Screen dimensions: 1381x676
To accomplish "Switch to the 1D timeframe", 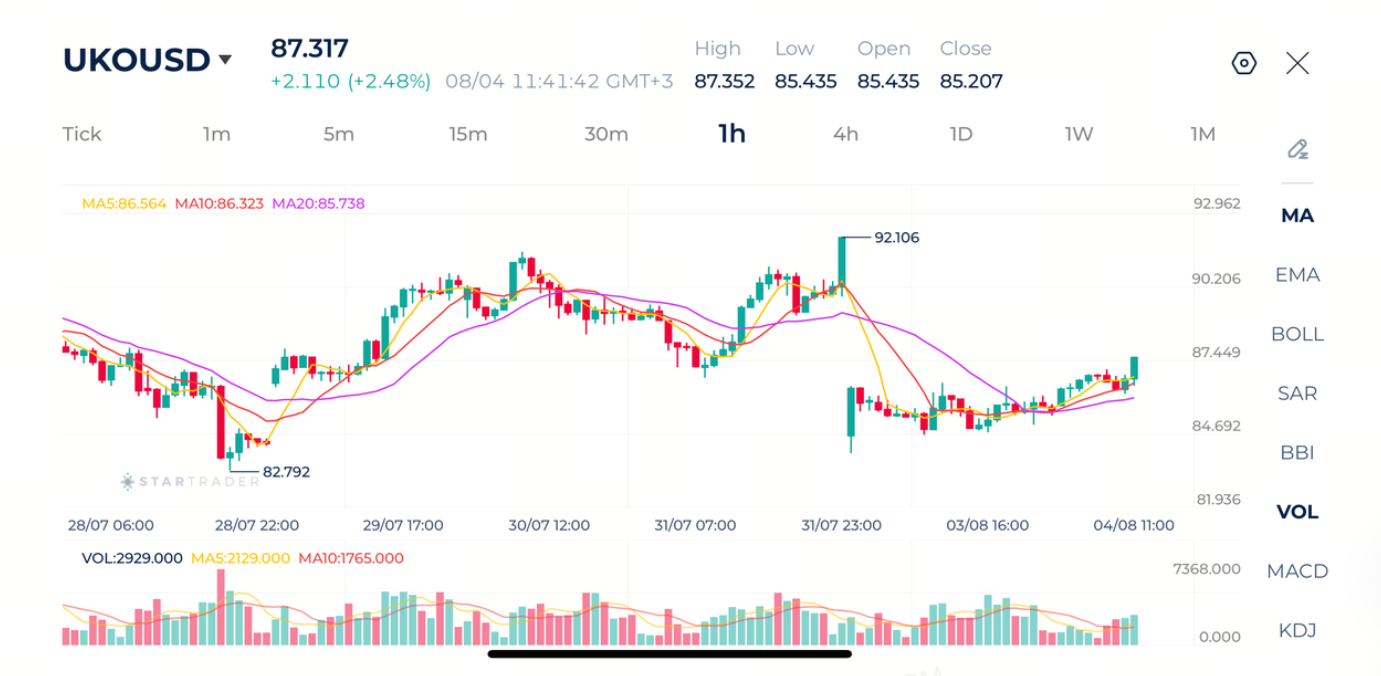I will (x=960, y=134).
